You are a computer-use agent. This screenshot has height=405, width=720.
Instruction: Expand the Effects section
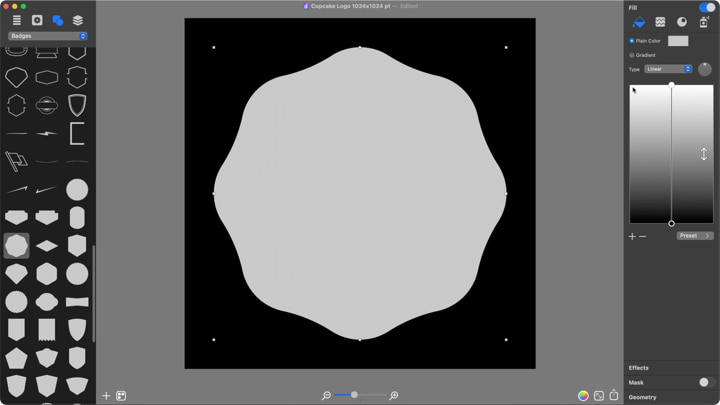tap(639, 368)
